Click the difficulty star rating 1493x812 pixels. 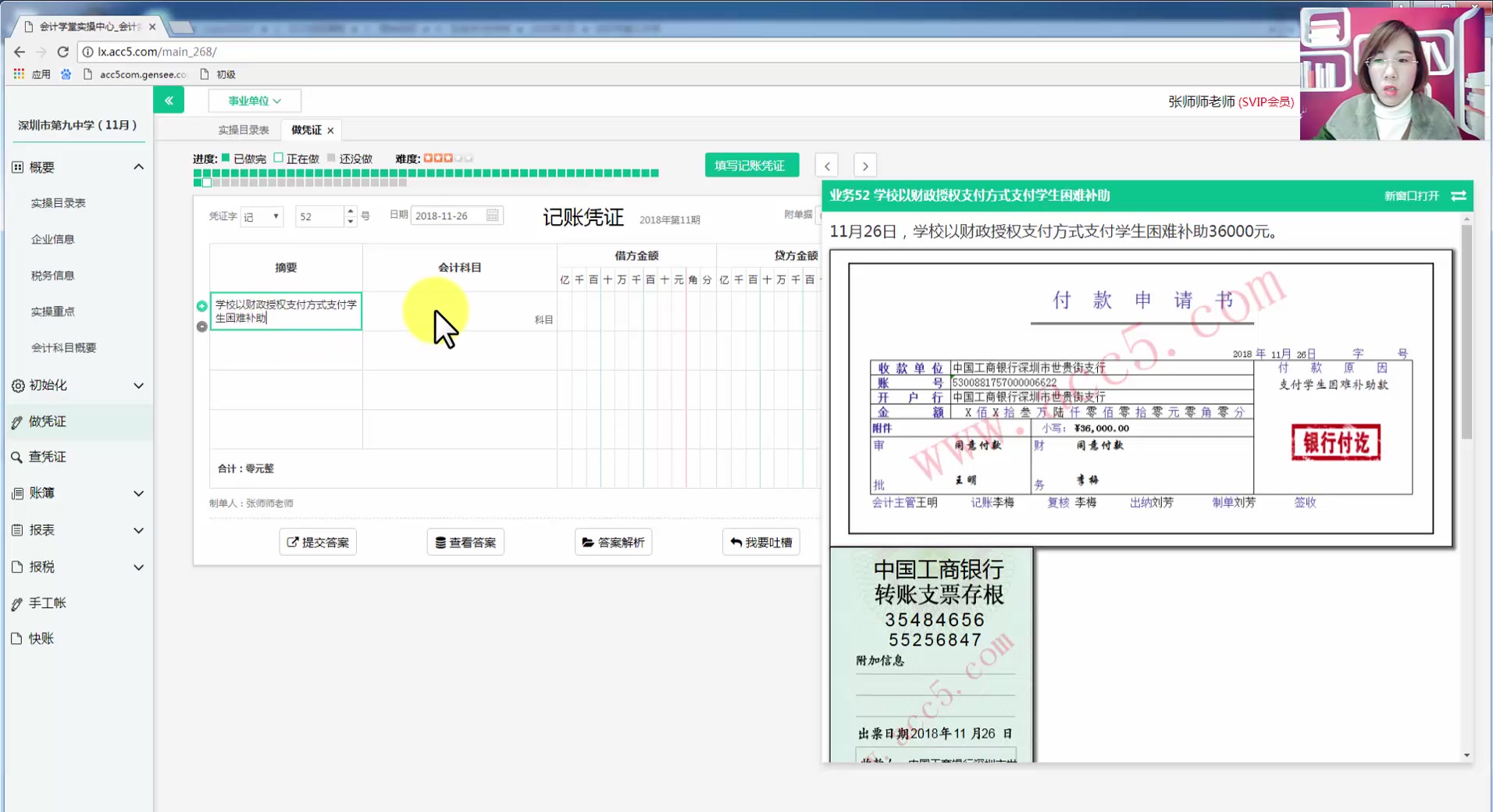point(448,158)
